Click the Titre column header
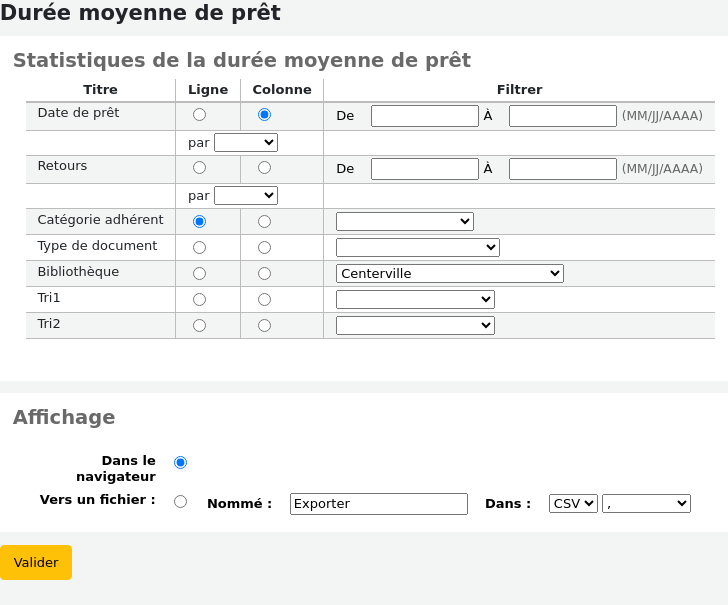The width and height of the screenshot is (728, 605). coord(100,90)
